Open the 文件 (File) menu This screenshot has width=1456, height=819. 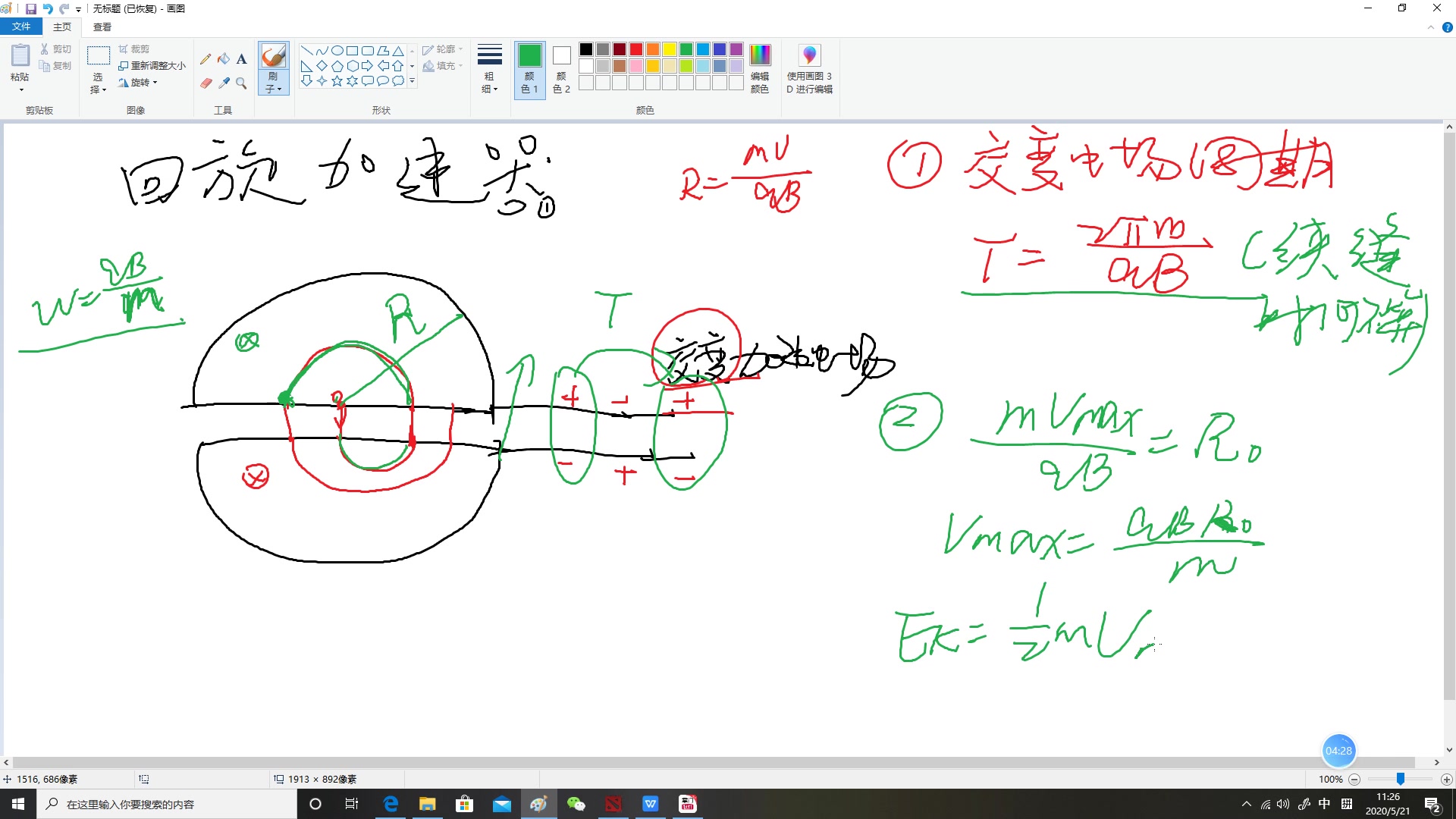tap(21, 26)
